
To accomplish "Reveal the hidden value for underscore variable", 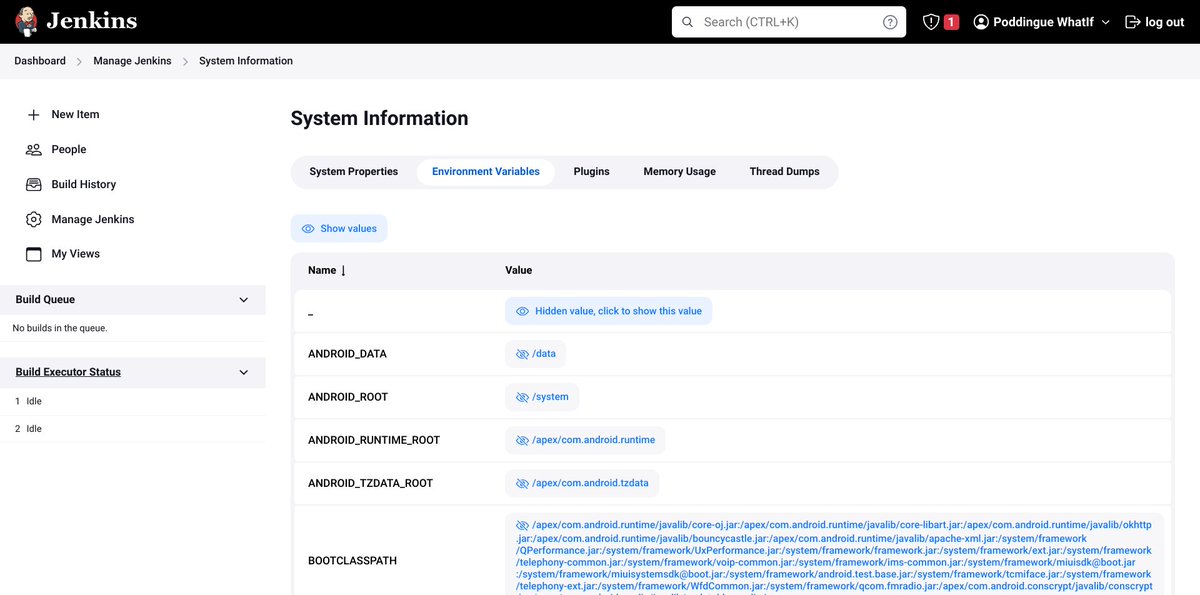I will pyautogui.click(x=608, y=311).
